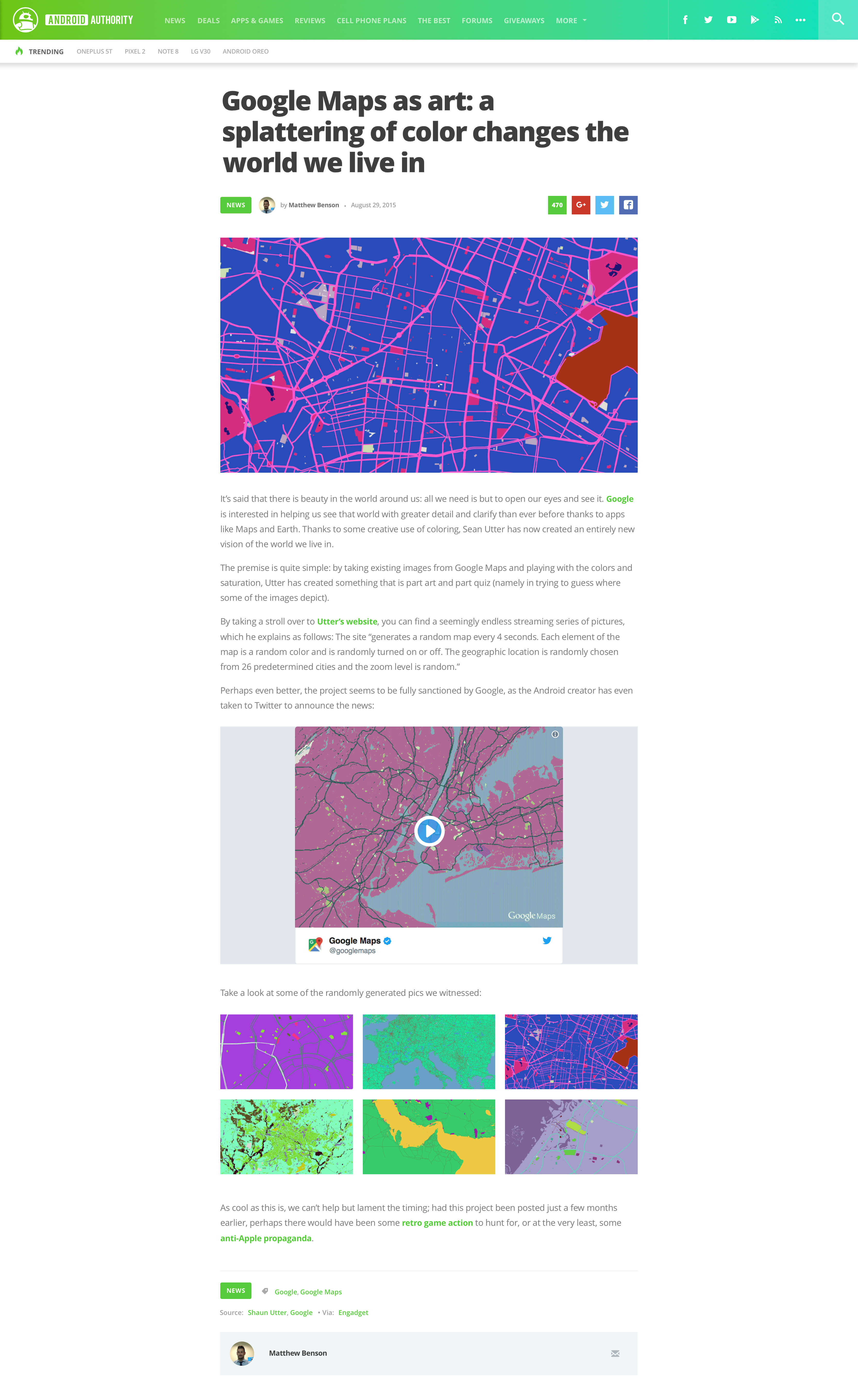Share article via Google+ button
This screenshot has width=858, height=1400.
coord(581,205)
